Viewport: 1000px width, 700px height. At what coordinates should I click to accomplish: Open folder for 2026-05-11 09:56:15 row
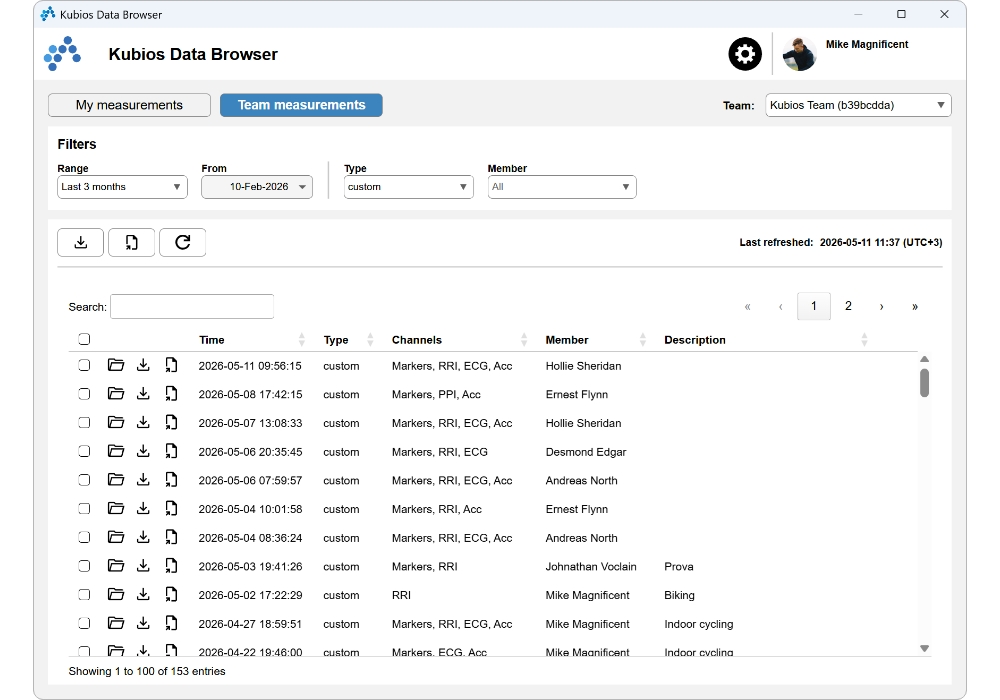[x=115, y=365]
